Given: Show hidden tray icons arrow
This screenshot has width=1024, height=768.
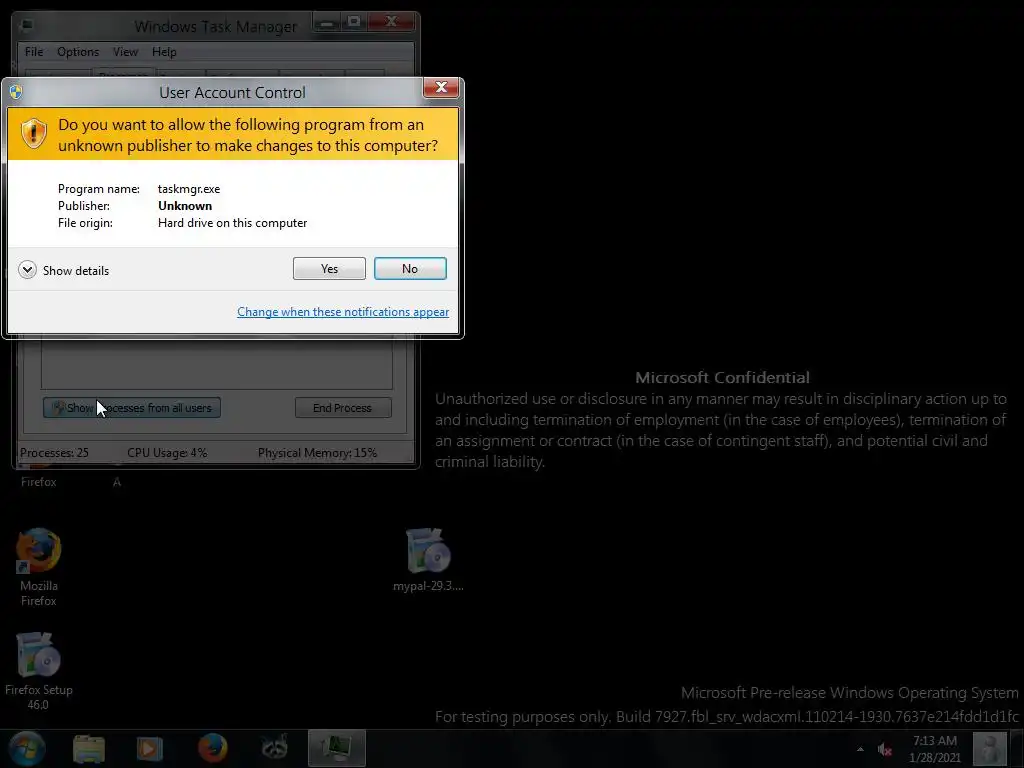Looking at the screenshot, I should pyautogui.click(x=860, y=749).
